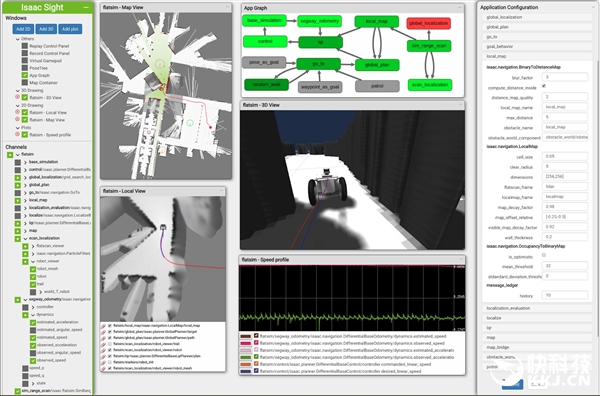Viewport: 600px width, 396px height.
Task: Uncheck the App Graph window checkbox
Action: click(24, 75)
